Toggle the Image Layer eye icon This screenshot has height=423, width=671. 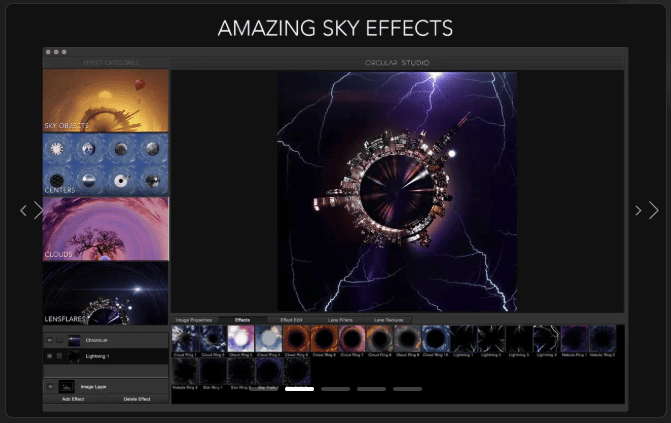coord(50,387)
